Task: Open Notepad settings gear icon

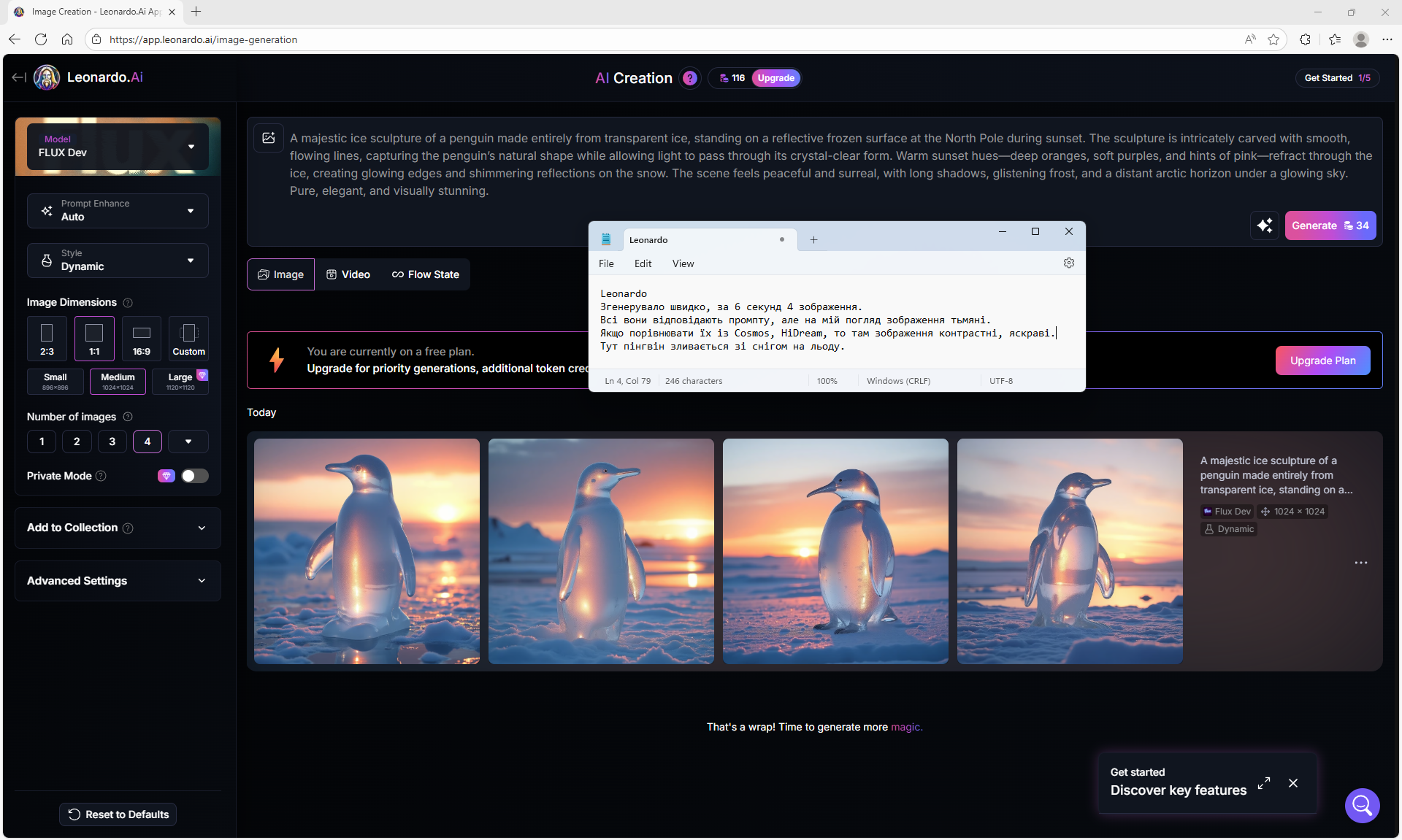Action: click(1068, 263)
